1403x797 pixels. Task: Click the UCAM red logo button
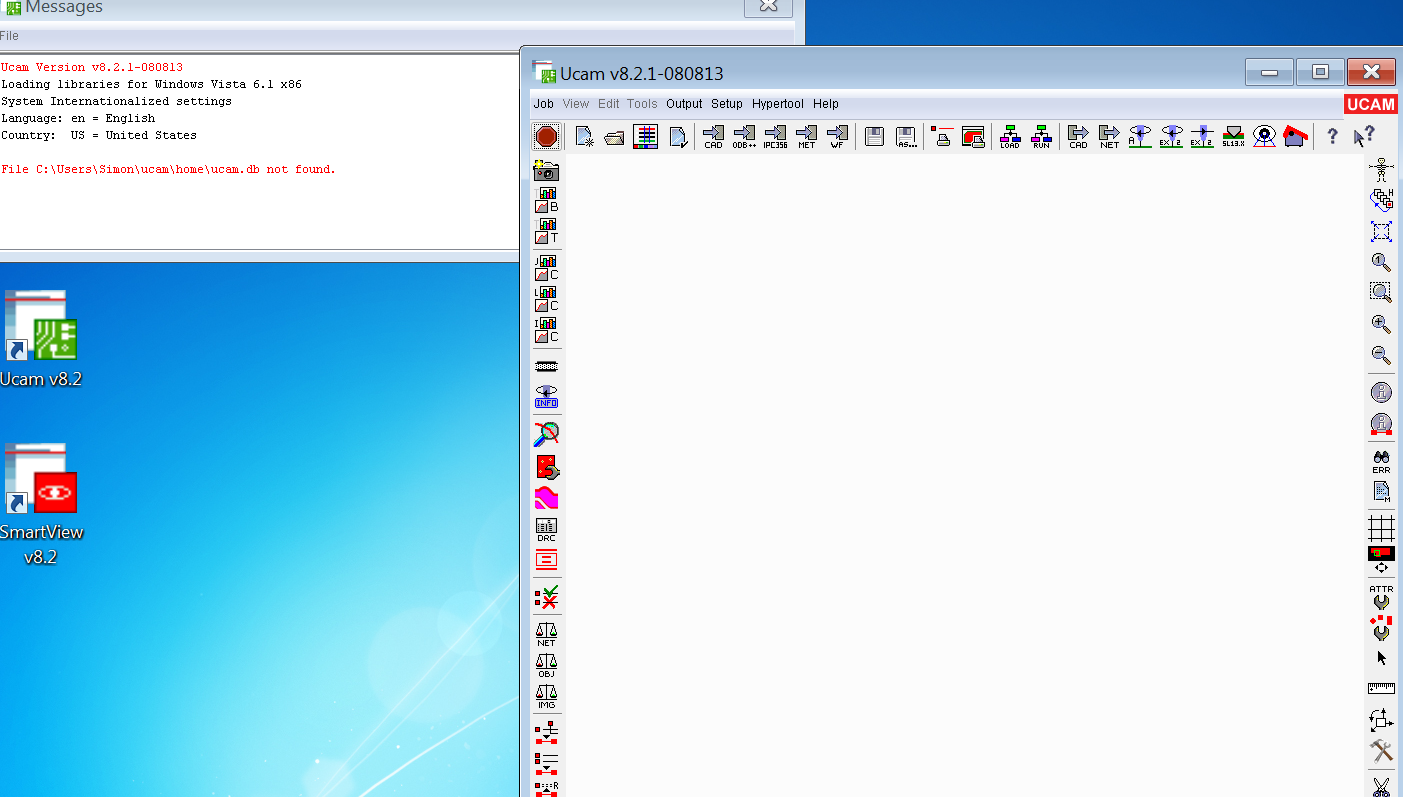(1370, 104)
